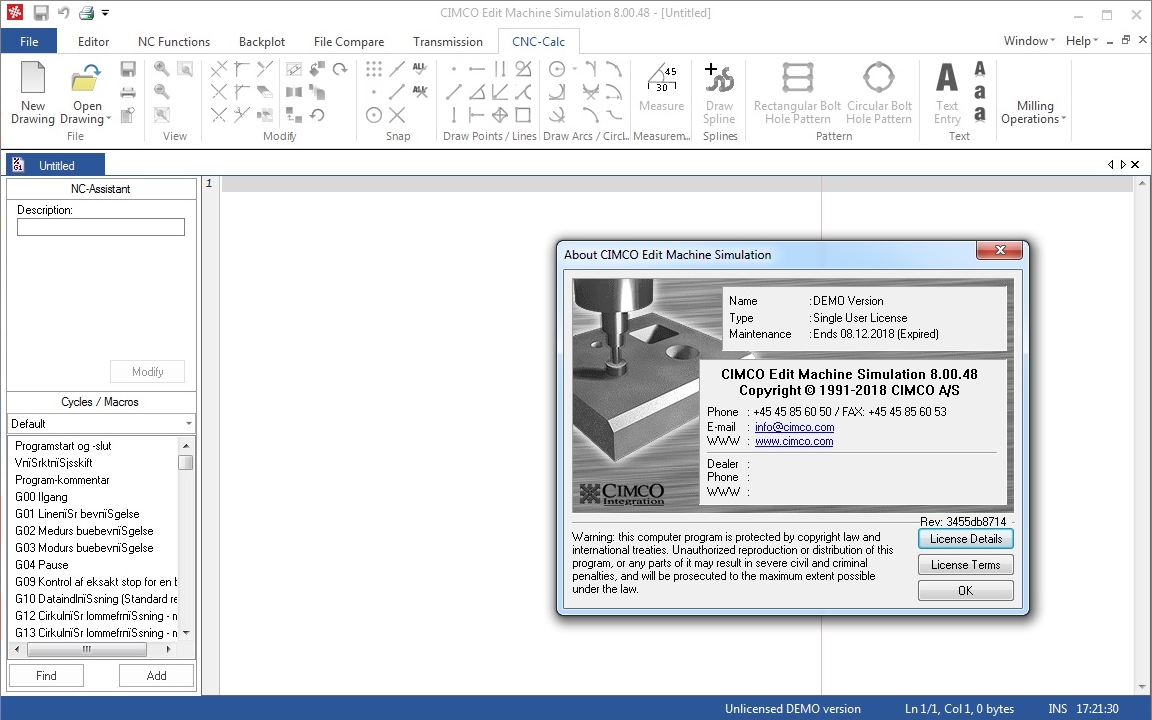1152x720 pixels.
Task: Click the mirror icon in the Modify group
Action: click(x=294, y=92)
